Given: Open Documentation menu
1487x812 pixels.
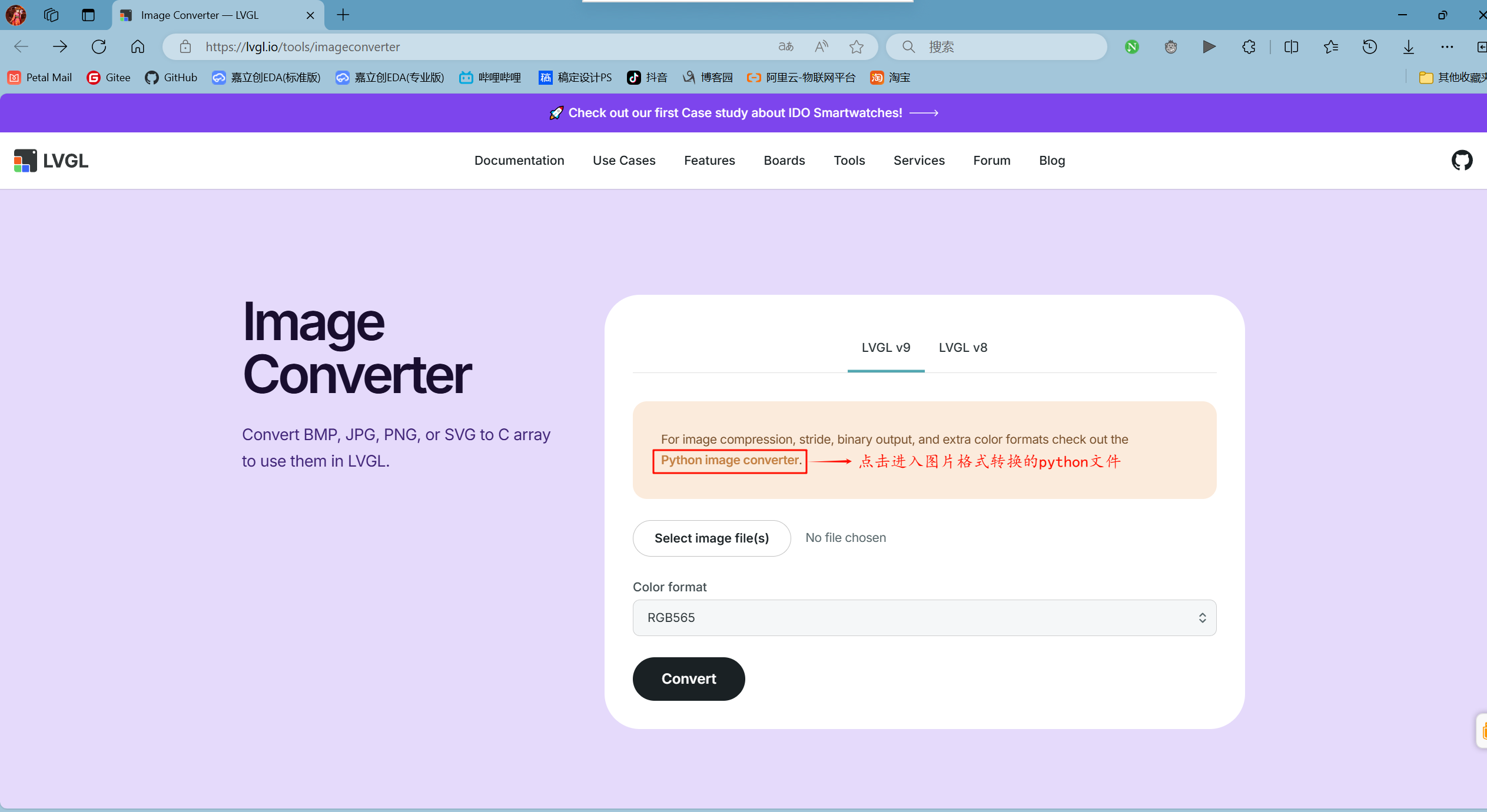Looking at the screenshot, I should (519, 161).
